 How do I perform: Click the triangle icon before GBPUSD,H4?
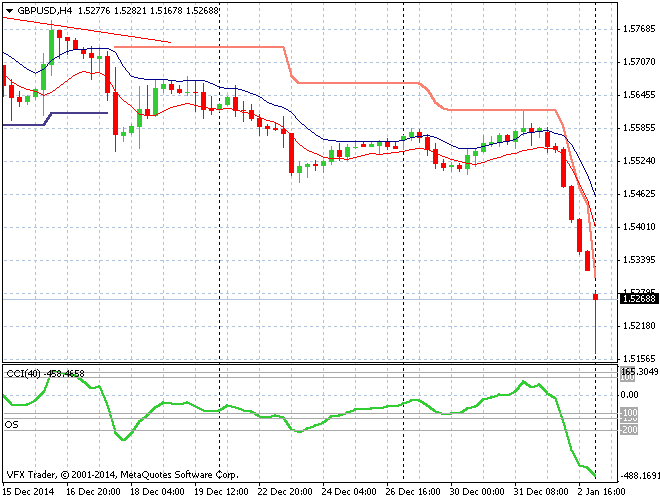(x=9, y=9)
